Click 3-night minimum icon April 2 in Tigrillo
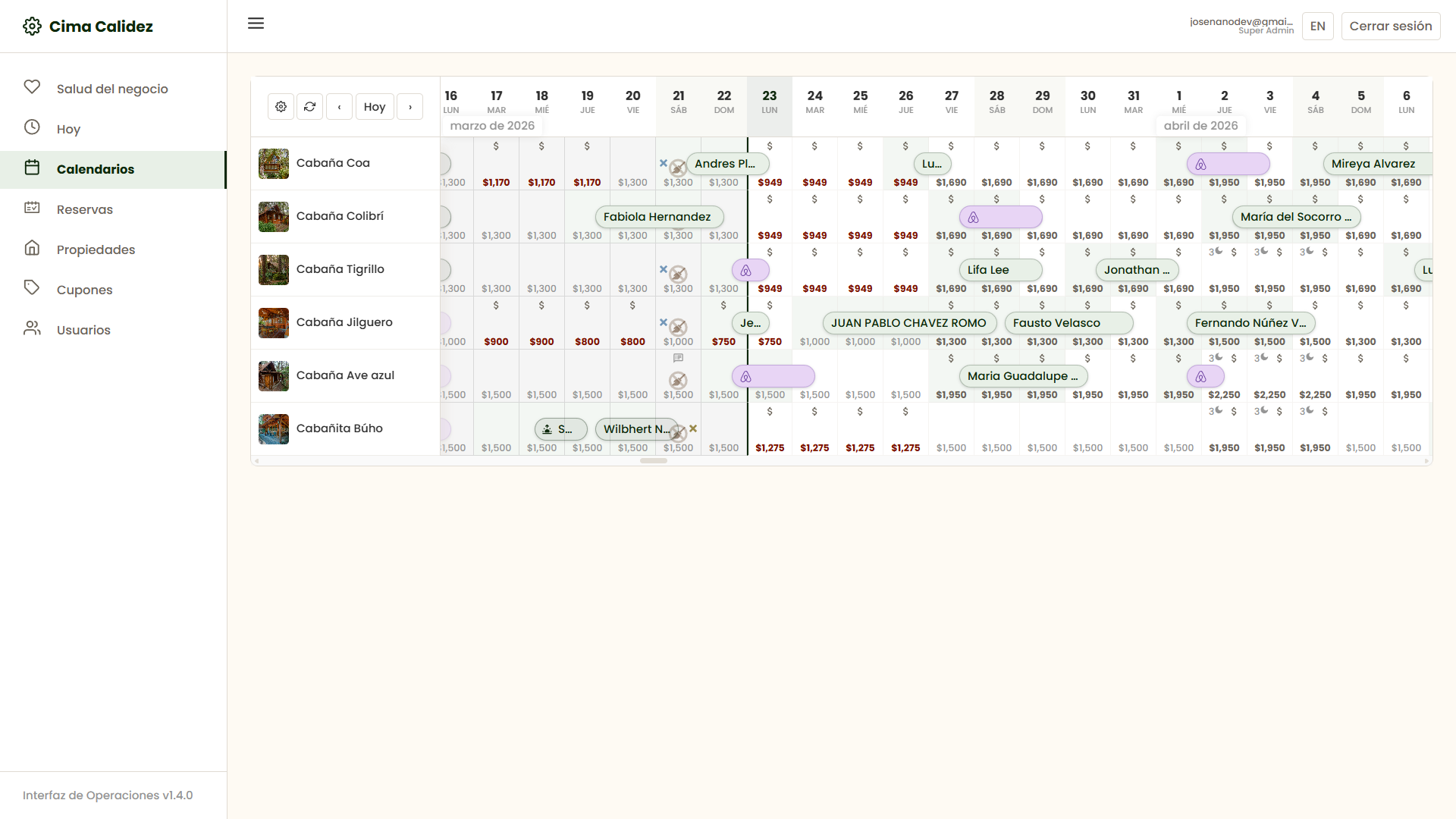This screenshot has height=819, width=1456. [x=1216, y=252]
